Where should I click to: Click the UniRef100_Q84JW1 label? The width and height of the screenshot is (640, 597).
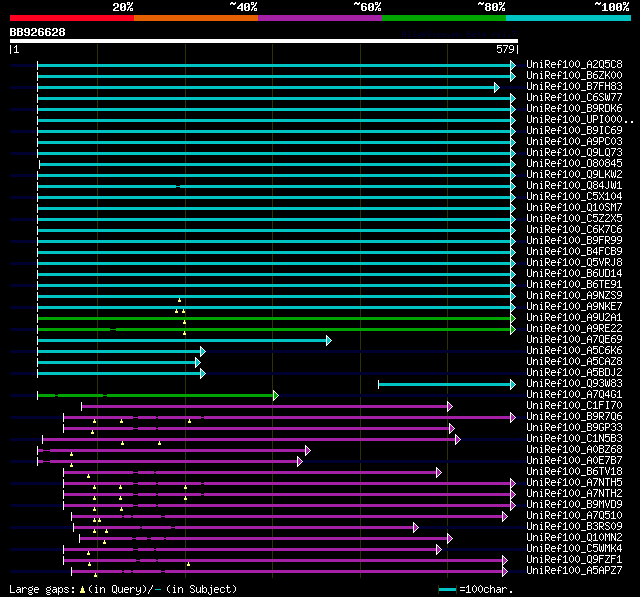click(x=574, y=186)
